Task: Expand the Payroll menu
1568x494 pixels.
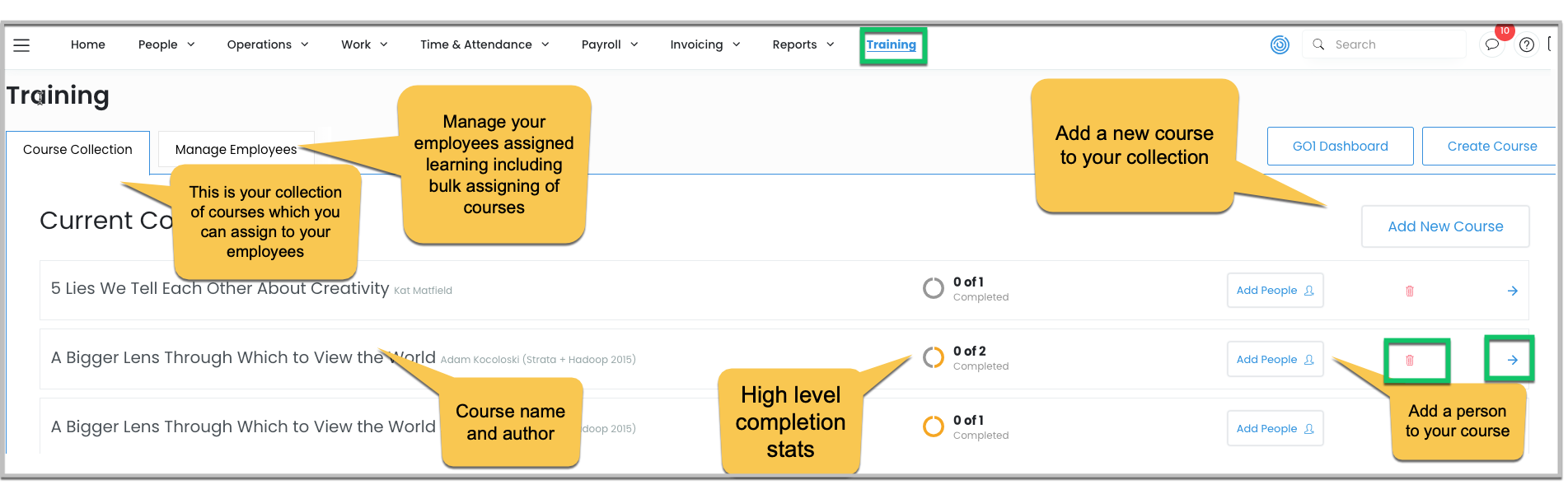Action: [609, 44]
